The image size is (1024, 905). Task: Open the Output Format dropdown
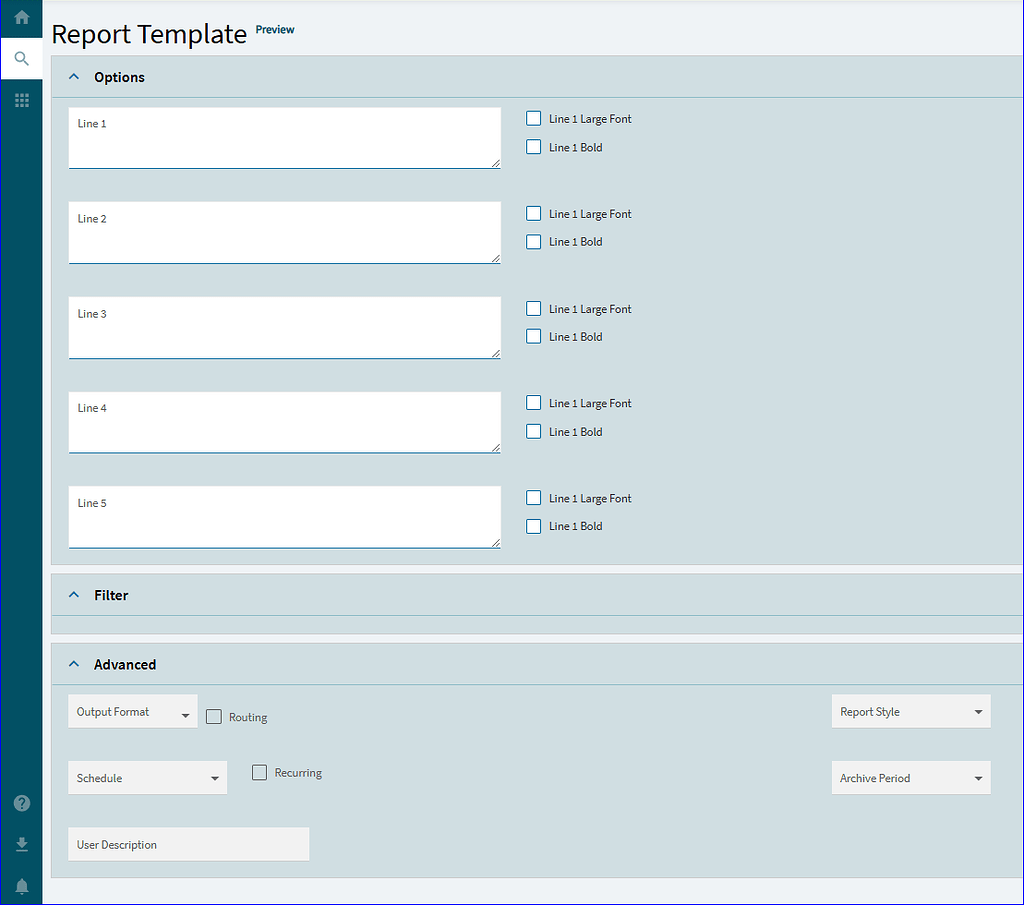[132, 711]
